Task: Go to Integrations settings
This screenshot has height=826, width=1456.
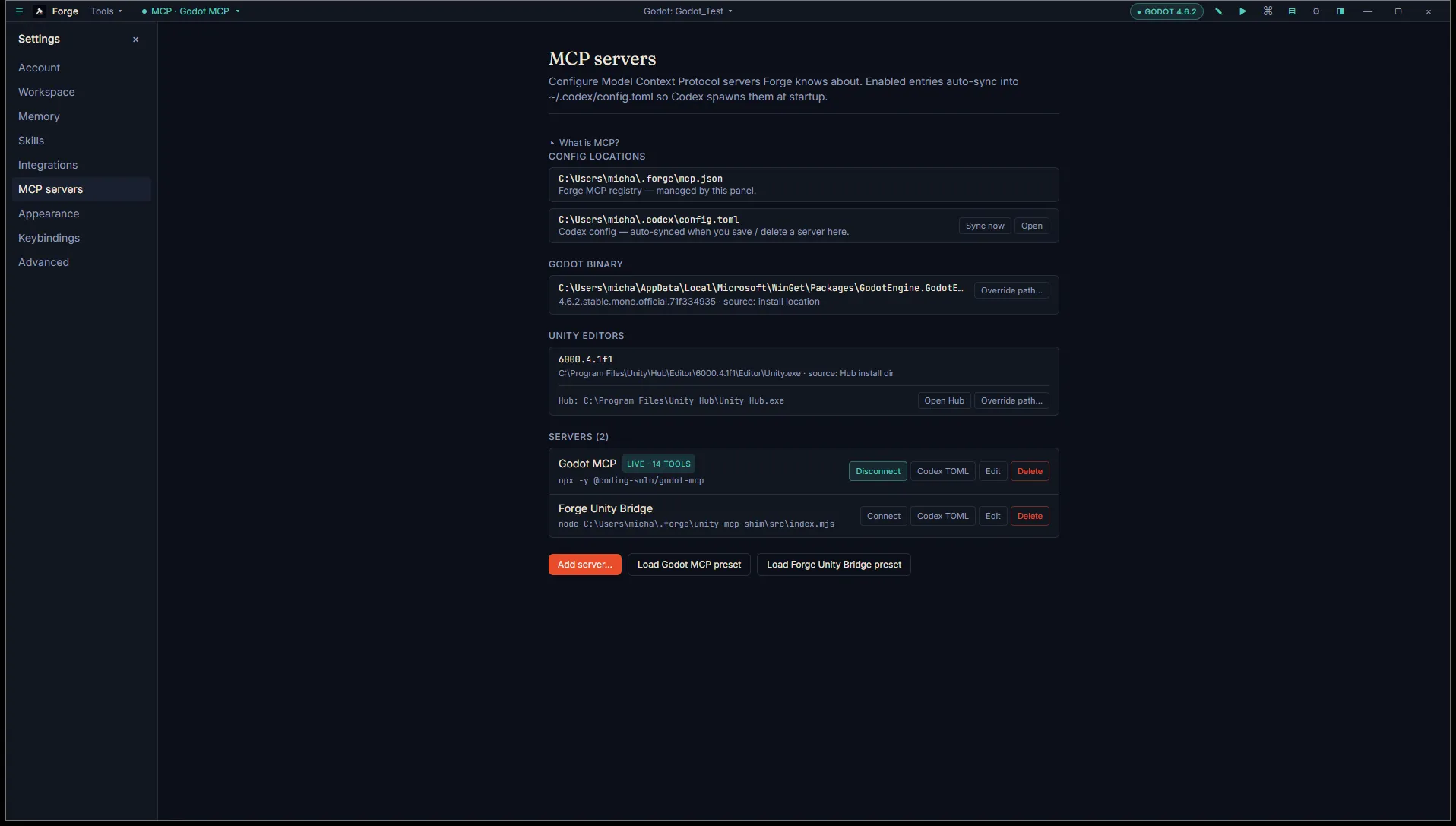Action: (x=81, y=165)
